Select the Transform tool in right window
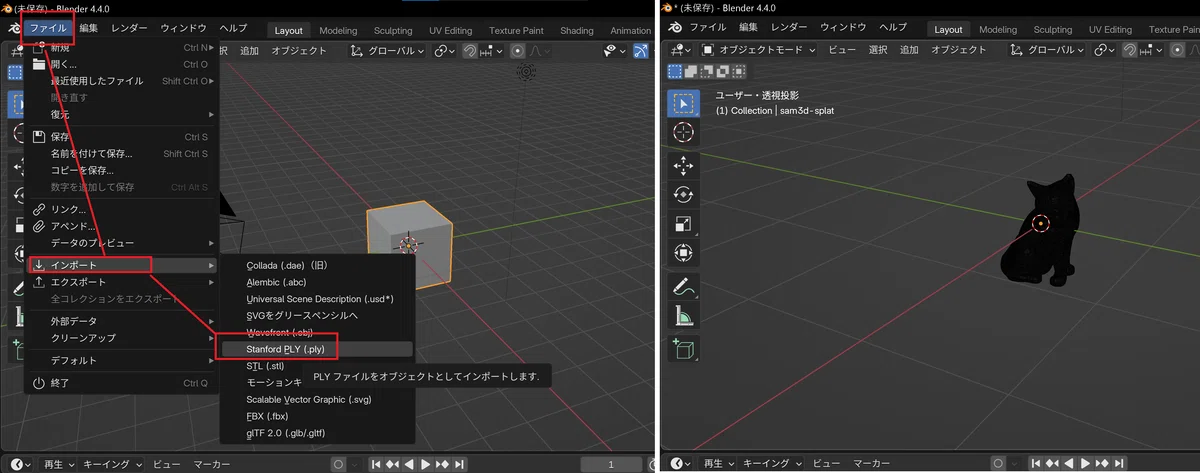The height and width of the screenshot is (473, 1200). [684, 253]
